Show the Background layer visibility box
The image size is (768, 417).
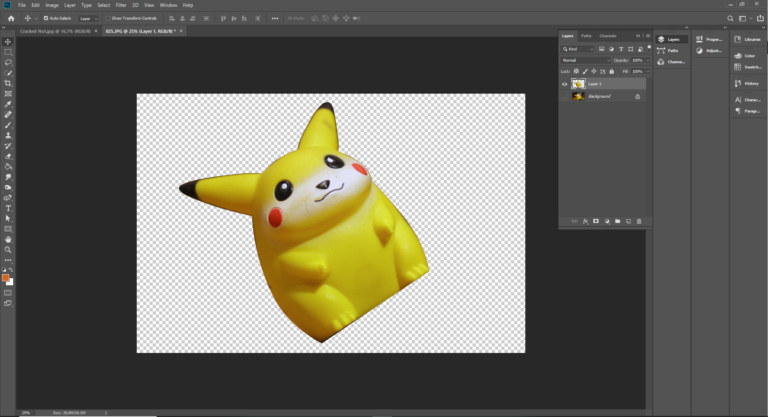click(x=564, y=97)
